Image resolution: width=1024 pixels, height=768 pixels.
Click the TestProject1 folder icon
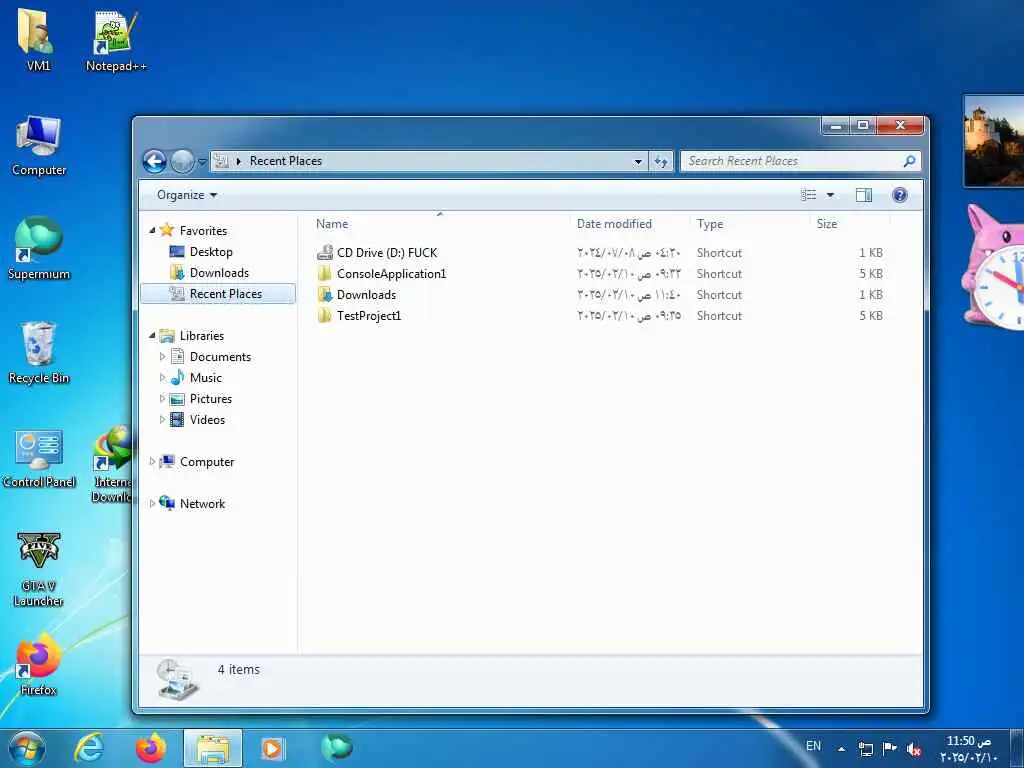coord(325,315)
